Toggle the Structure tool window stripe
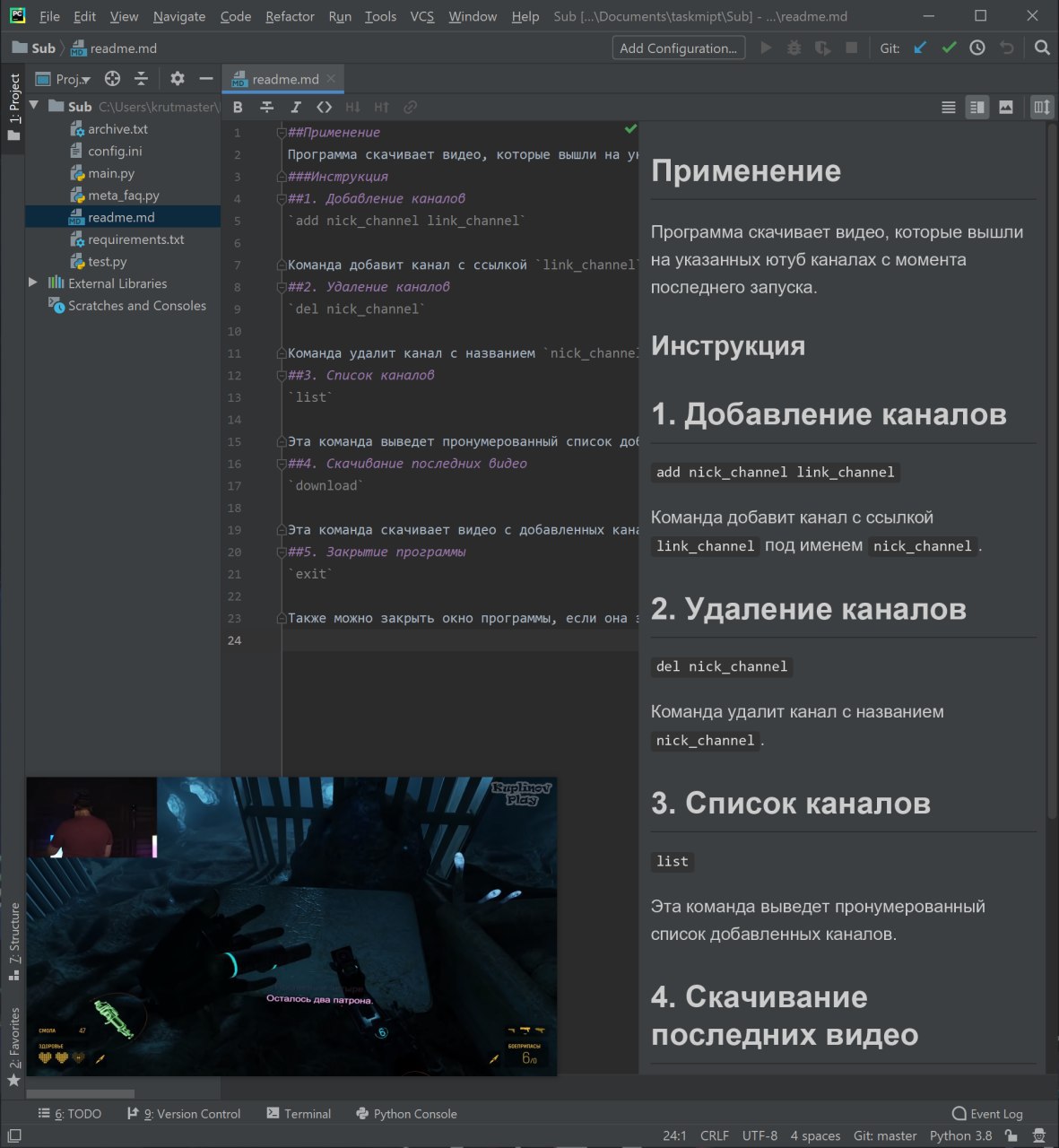The height and width of the screenshot is (1148, 1059). click(x=13, y=942)
